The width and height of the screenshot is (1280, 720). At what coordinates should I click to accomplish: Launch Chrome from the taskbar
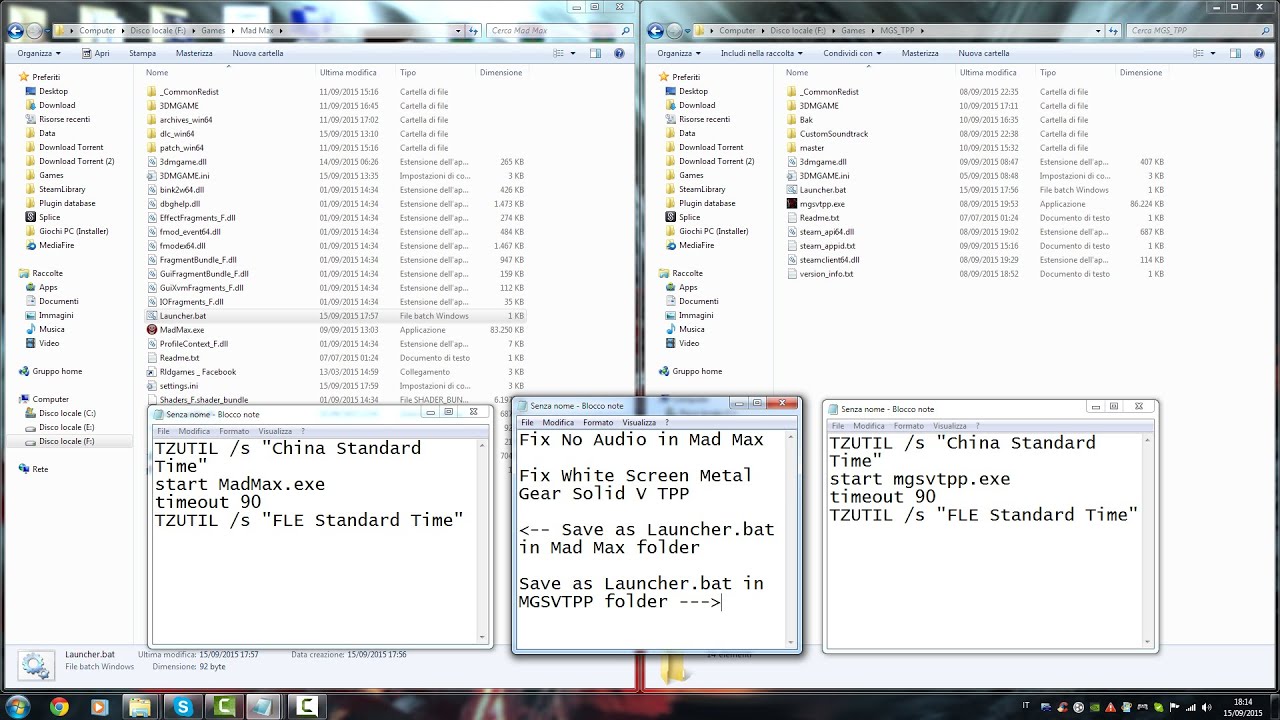tap(59, 707)
